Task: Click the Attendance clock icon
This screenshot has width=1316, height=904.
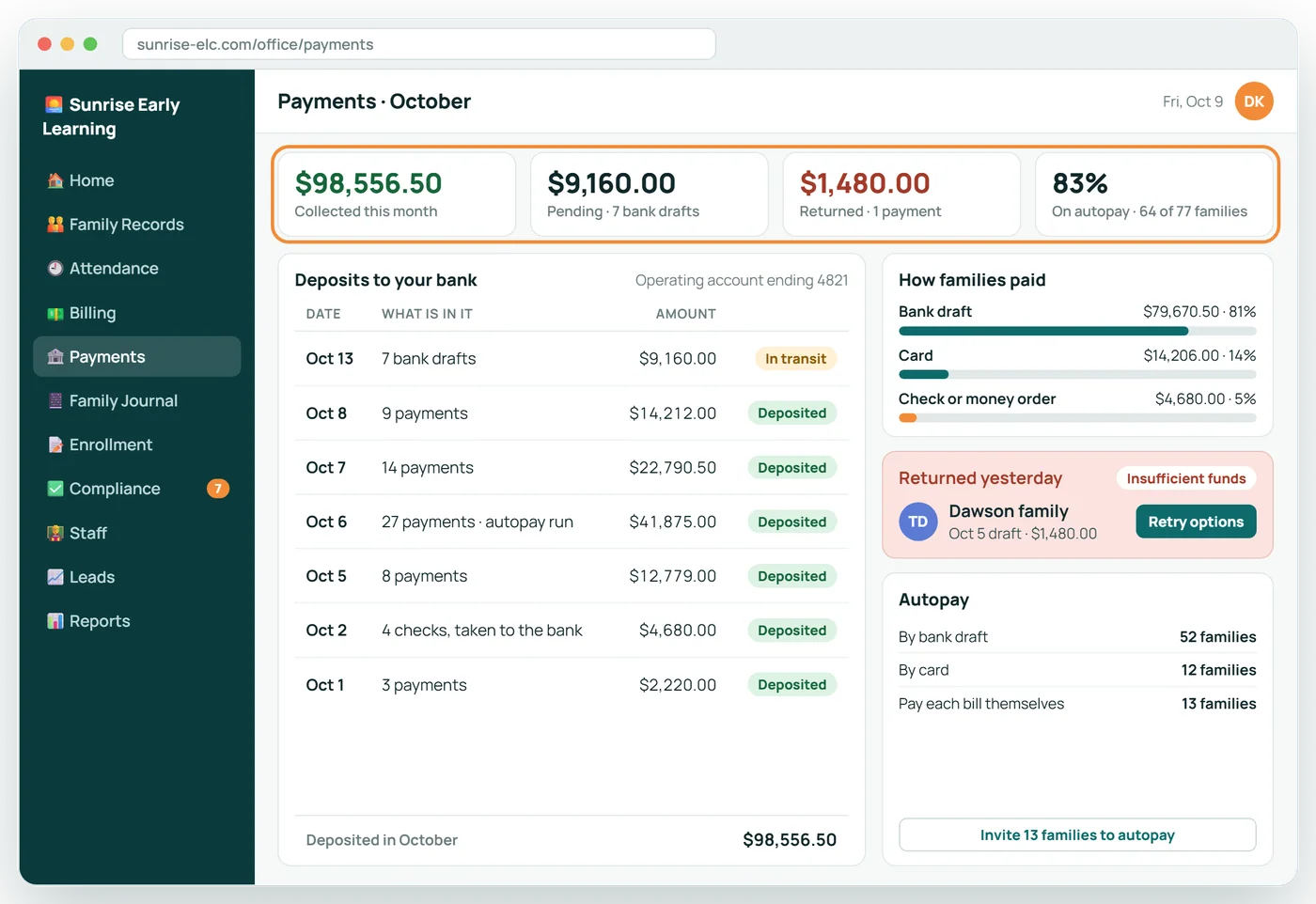Action: click(x=55, y=269)
